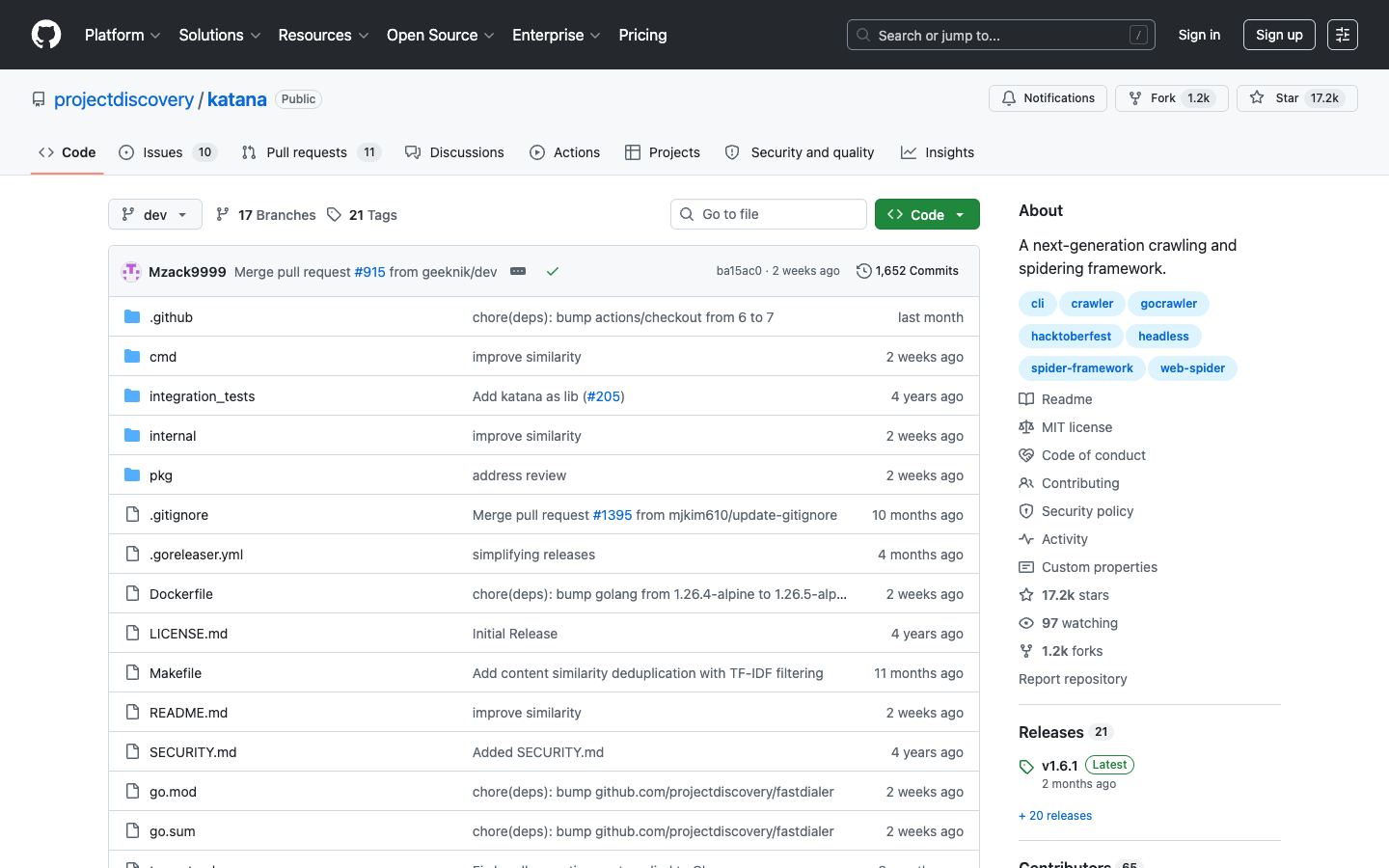1389x868 pixels.
Task: Click the green commit status checkmark
Action: (553, 271)
